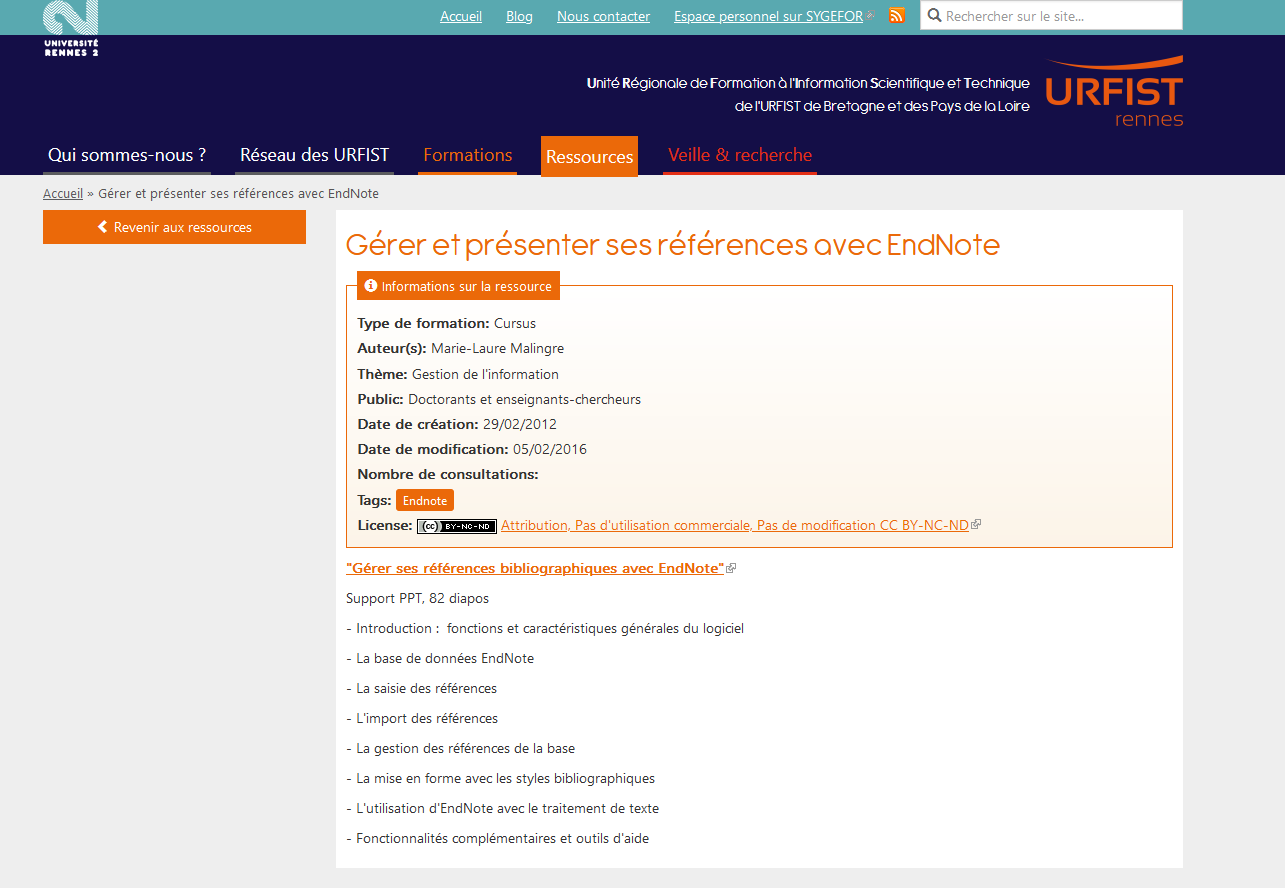
Task: Click the Accueil link in the top bar
Action: pos(461,16)
